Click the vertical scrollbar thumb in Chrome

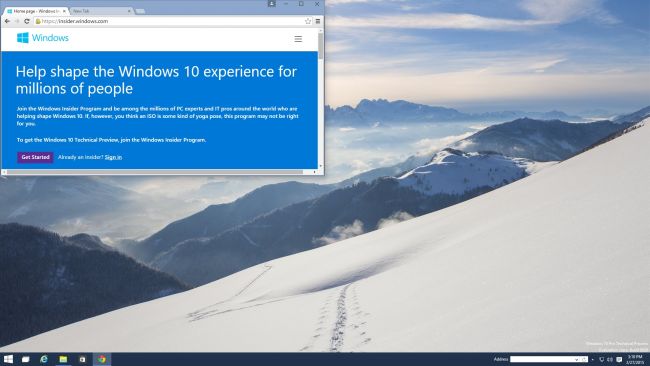coord(320,46)
